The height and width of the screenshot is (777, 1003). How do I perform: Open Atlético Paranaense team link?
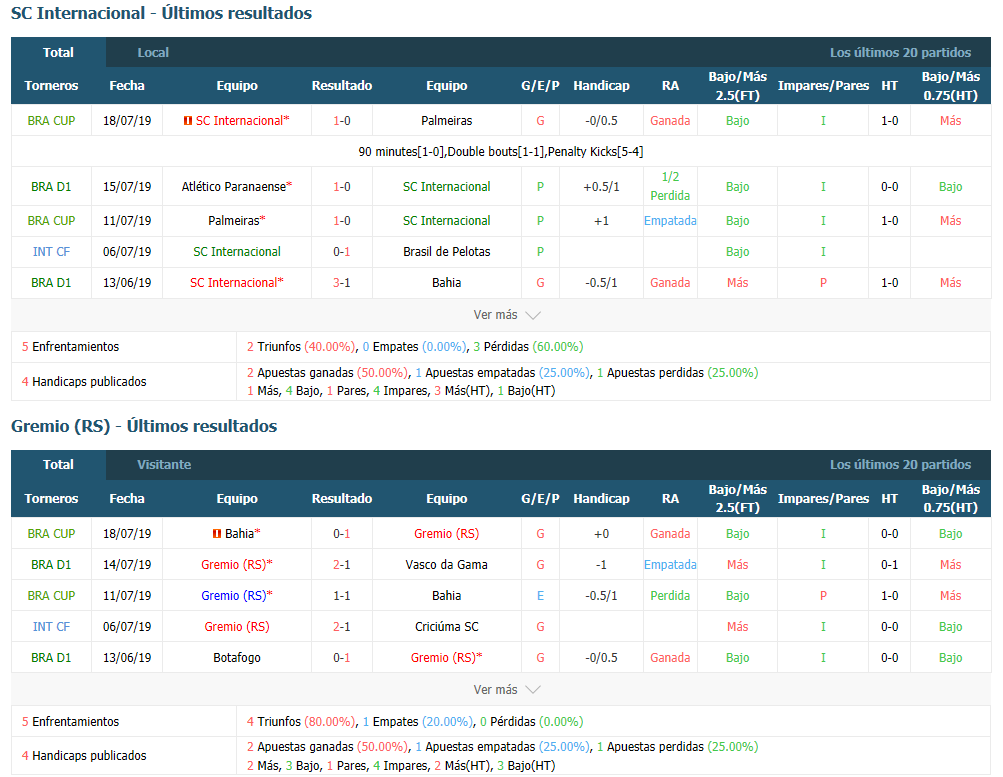click(x=237, y=187)
